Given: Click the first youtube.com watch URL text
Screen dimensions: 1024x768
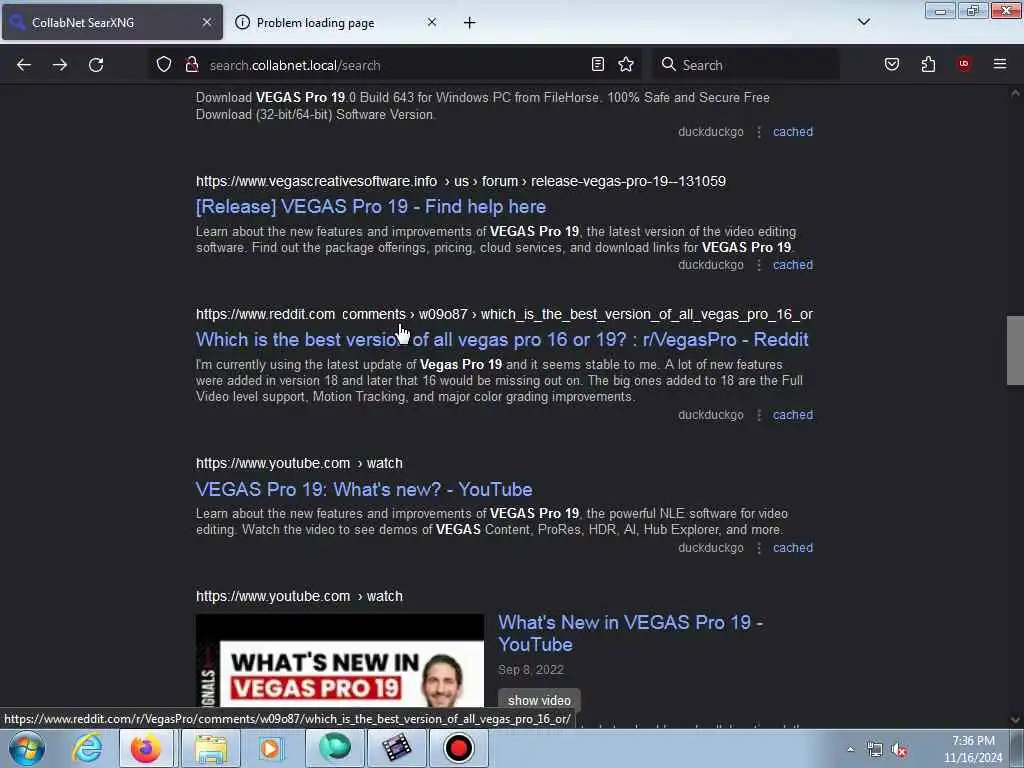Looking at the screenshot, I should [x=299, y=464].
